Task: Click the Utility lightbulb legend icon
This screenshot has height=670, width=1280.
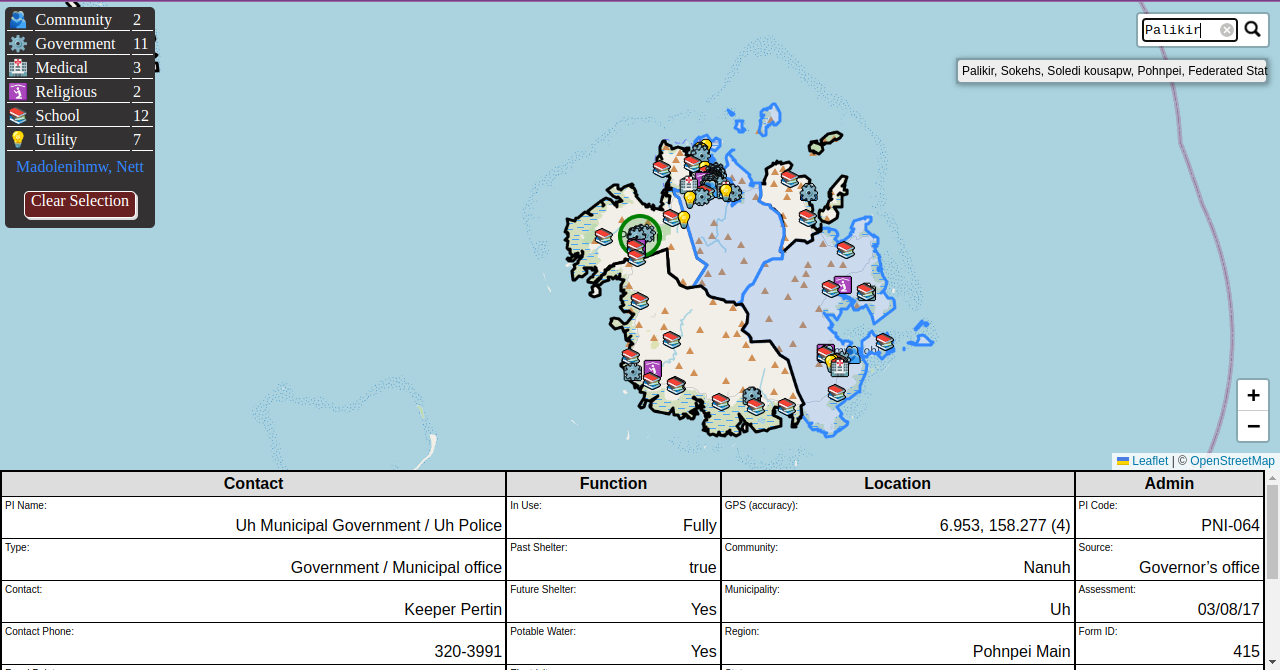Action: tap(18, 139)
